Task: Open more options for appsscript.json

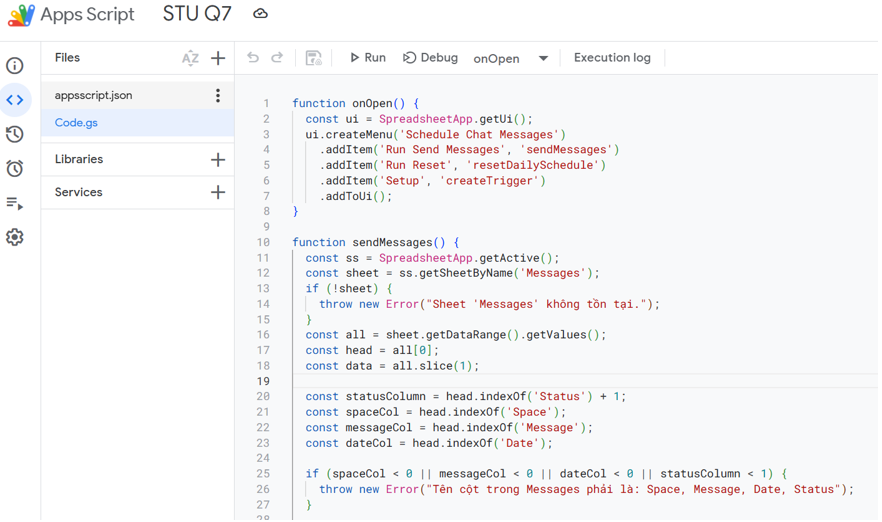Action: [218, 95]
